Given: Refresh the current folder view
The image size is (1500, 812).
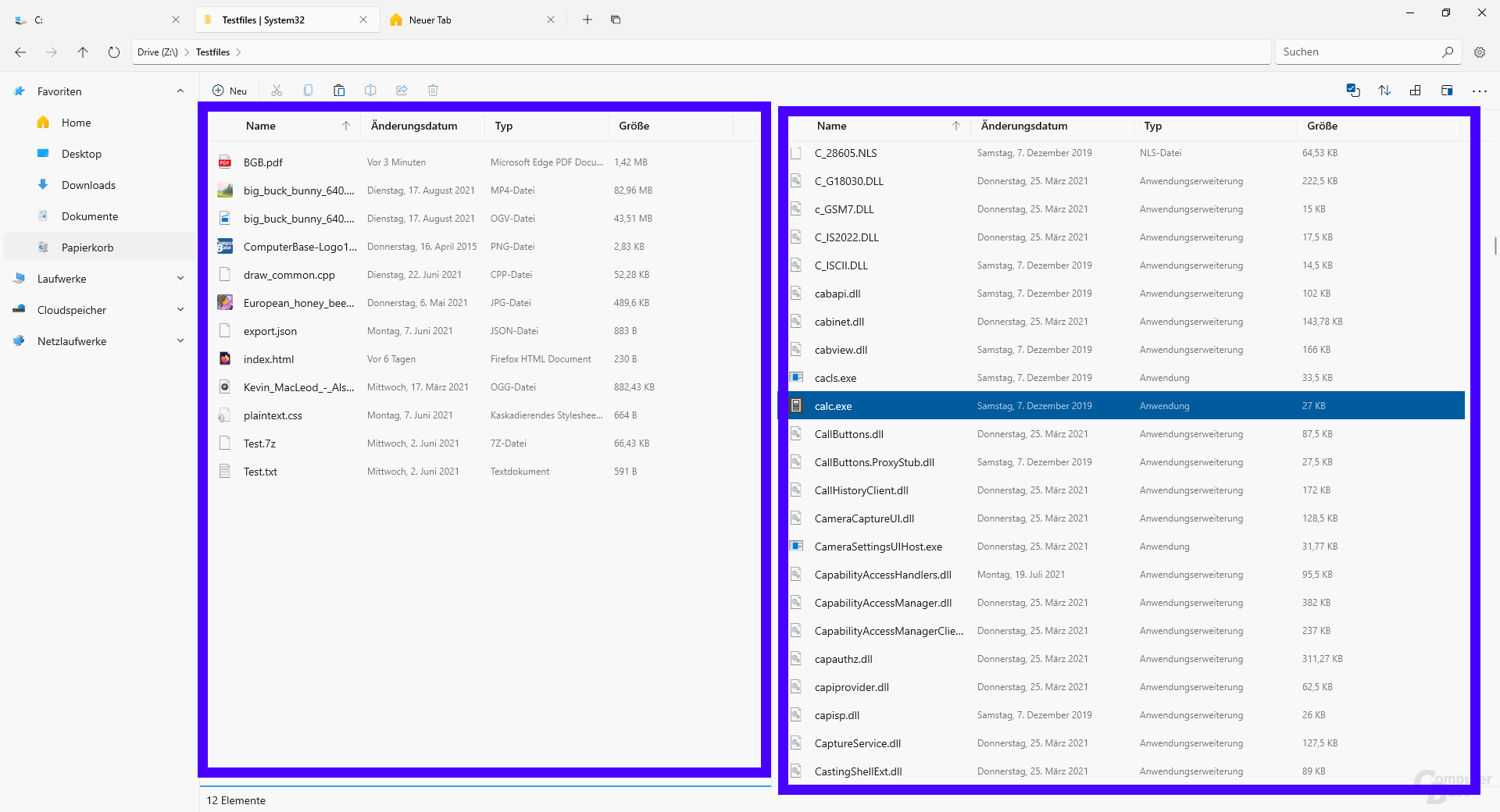Looking at the screenshot, I should pos(114,52).
